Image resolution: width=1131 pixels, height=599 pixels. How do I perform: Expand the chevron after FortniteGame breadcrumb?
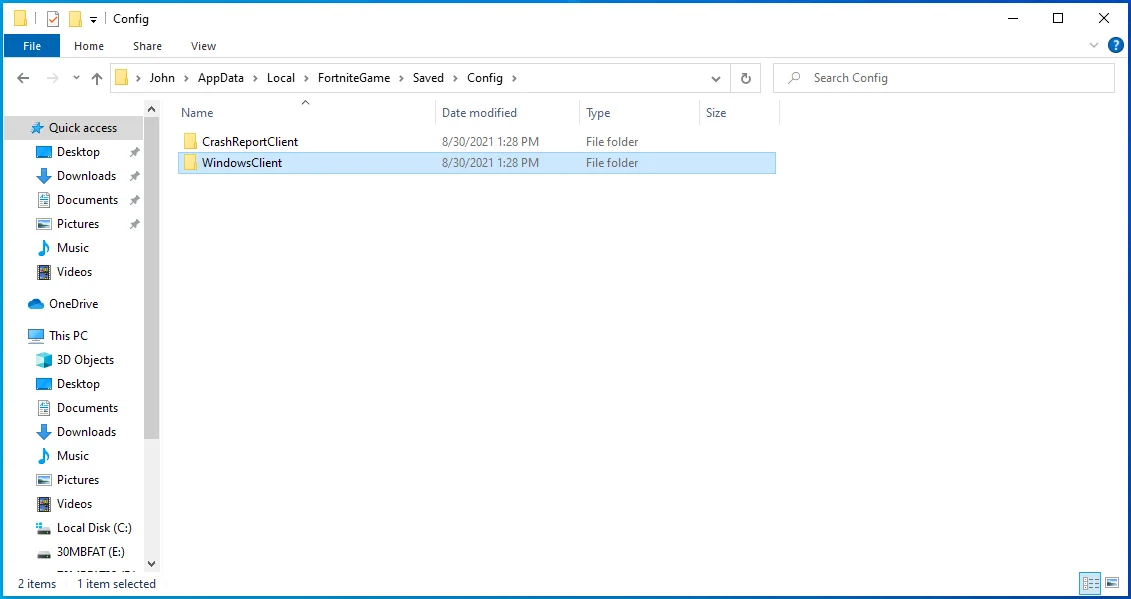coord(402,78)
